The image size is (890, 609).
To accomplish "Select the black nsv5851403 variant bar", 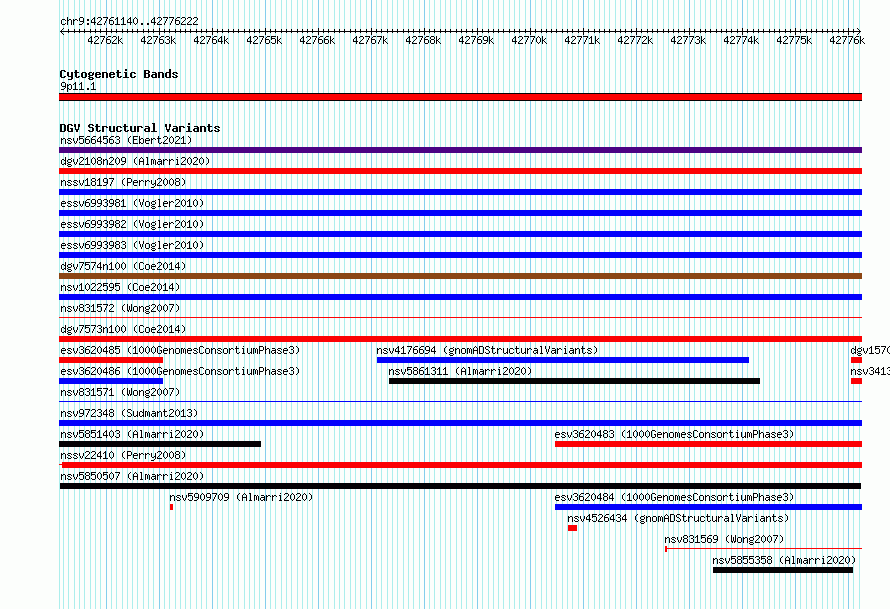I will (160, 444).
